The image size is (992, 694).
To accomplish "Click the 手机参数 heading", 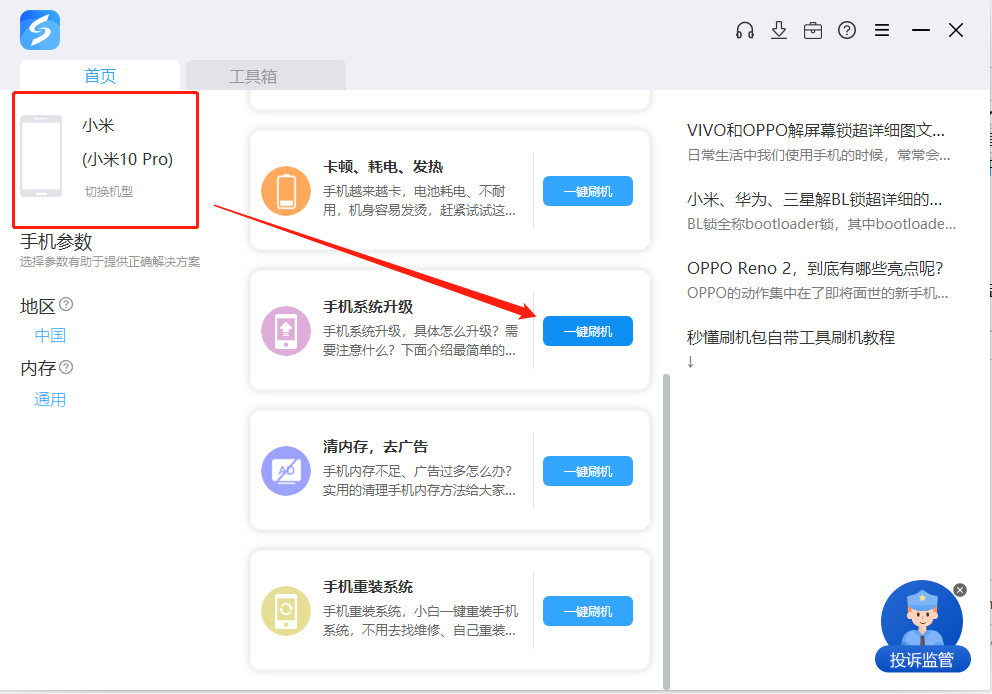I will (x=56, y=242).
